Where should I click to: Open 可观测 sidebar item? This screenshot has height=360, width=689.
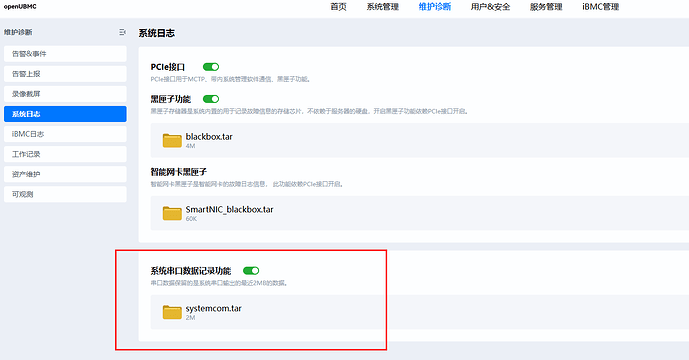(65, 194)
